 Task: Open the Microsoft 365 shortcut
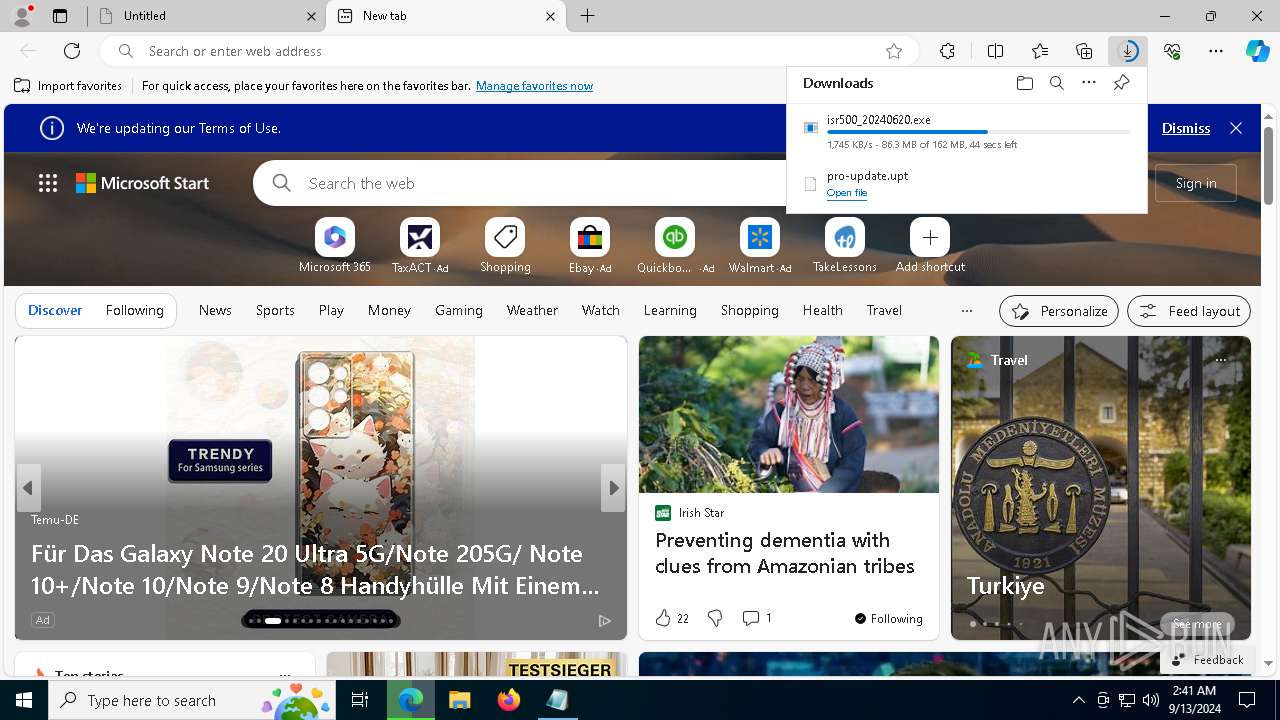click(x=335, y=246)
